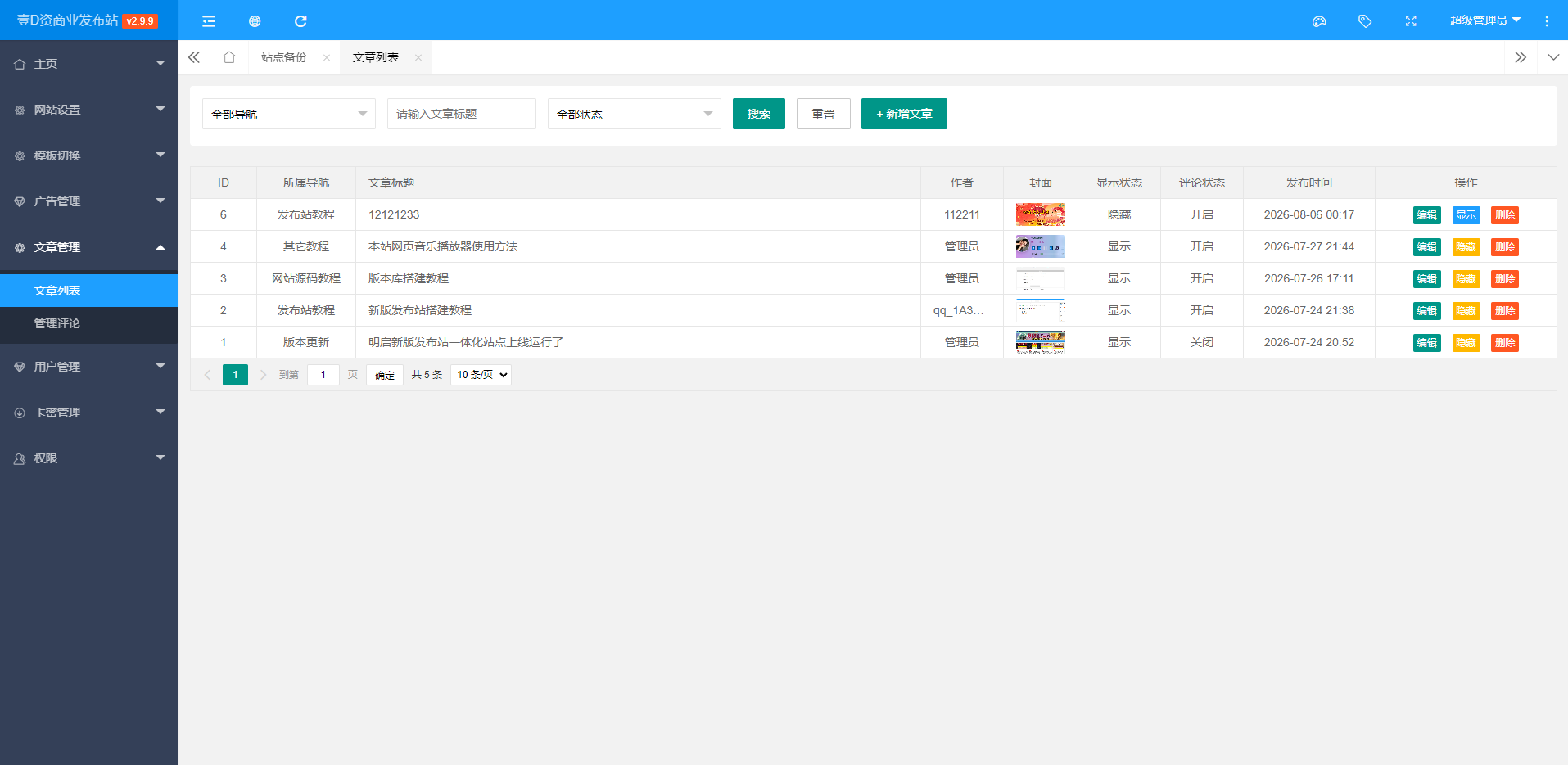Image resolution: width=1568 pixels, height=766 pixels.
Task: Close the 站点备份 tab
Action: (x=327, y=57)
